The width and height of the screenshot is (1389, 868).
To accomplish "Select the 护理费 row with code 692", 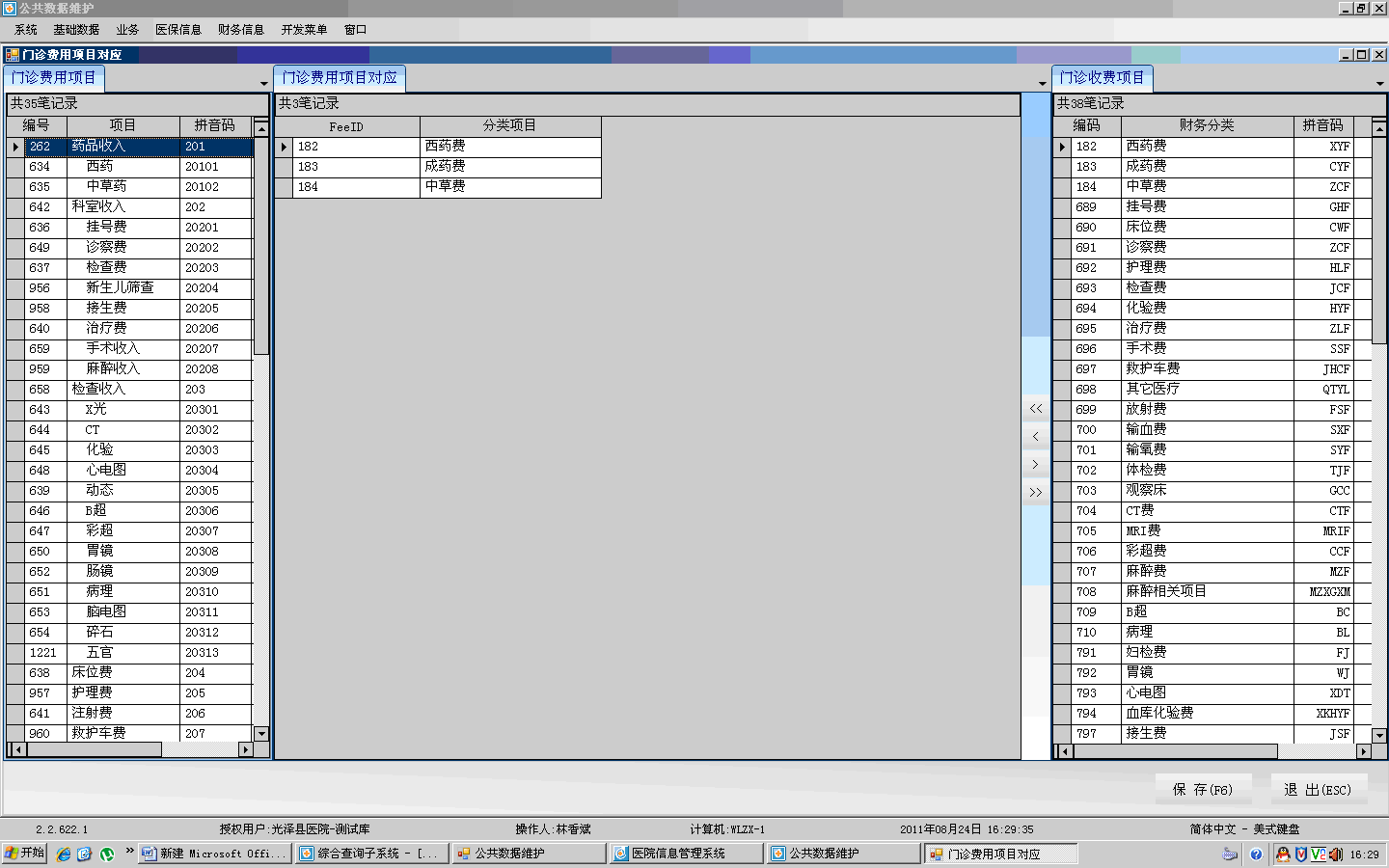I will [1212, 268].
